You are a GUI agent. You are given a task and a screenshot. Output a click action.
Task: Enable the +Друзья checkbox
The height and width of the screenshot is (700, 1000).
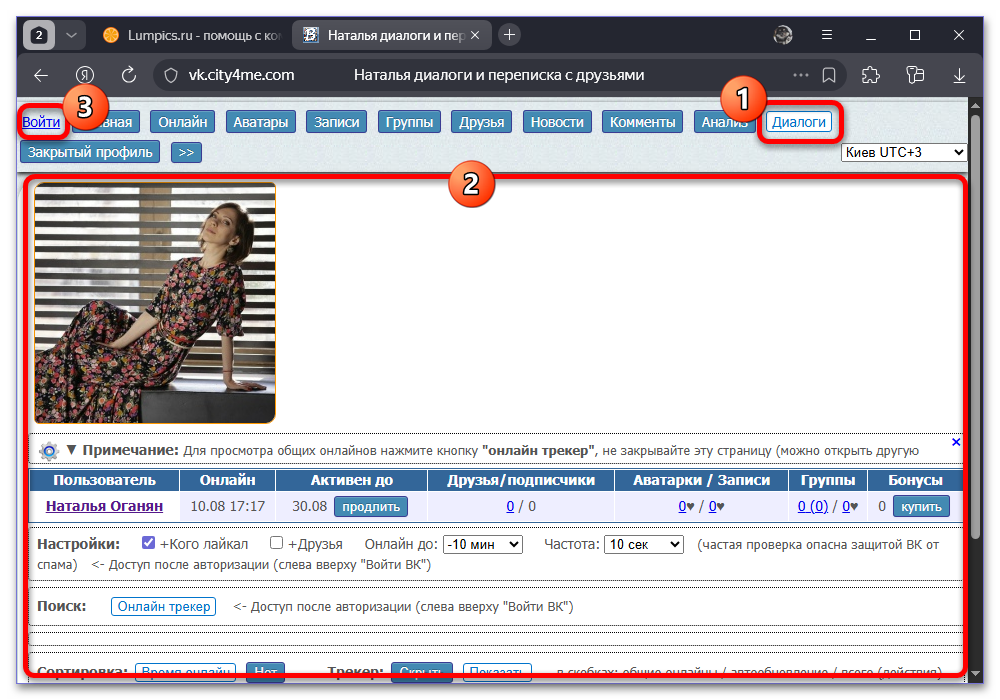point(276,543)
